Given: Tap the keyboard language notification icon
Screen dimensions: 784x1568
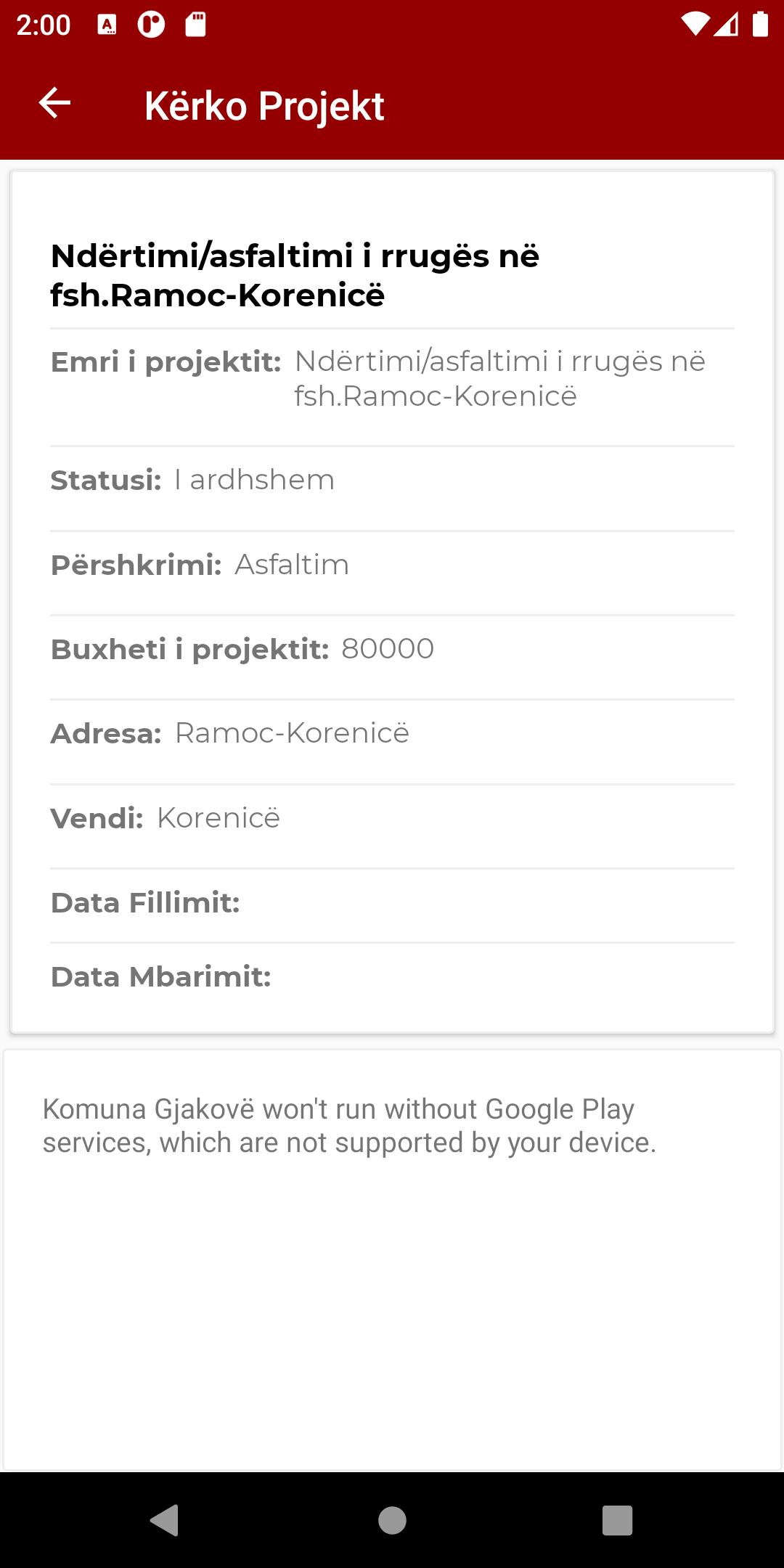Looking at the screenshot, I should tap(107, 25).
